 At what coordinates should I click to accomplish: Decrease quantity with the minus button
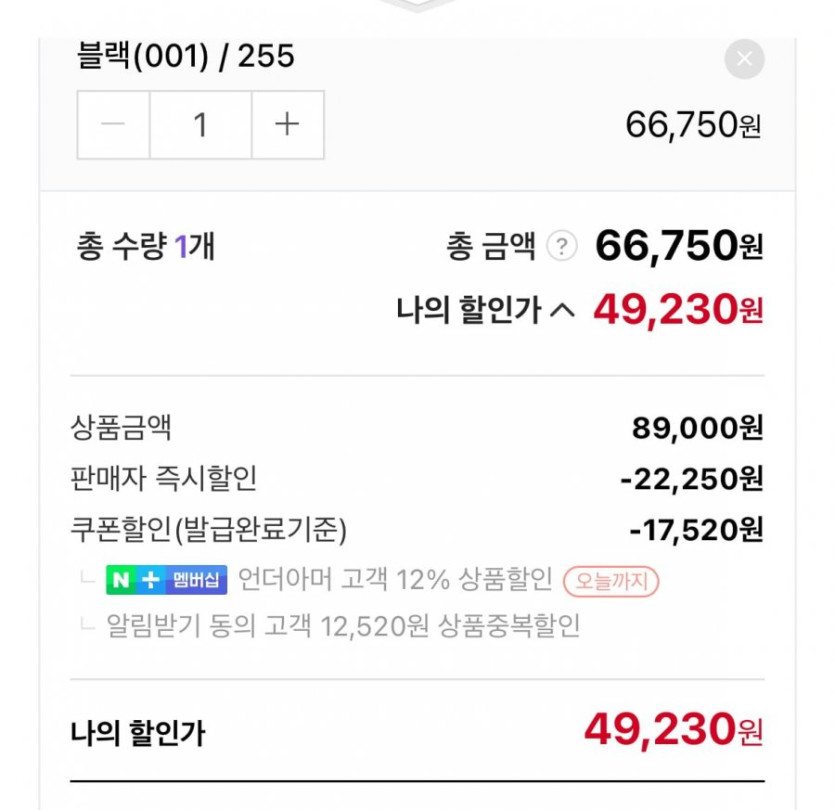[114, 125]
